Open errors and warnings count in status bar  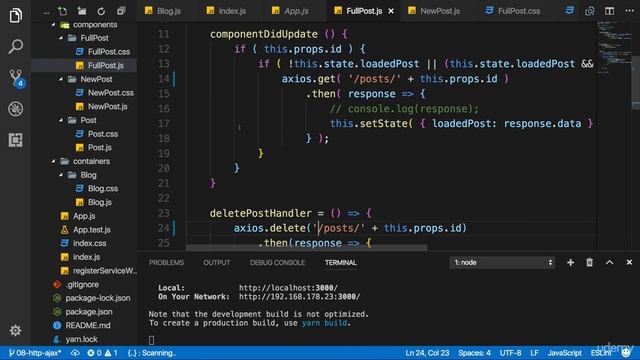(x=102, y=353)
